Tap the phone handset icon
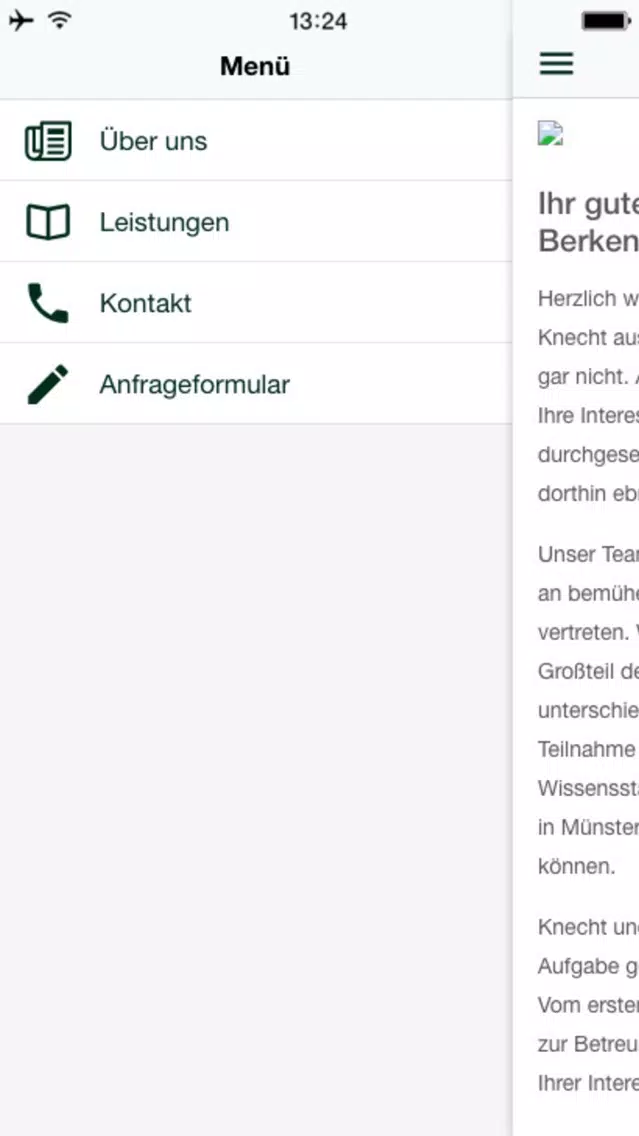639x1136 pixels. point(48,303)
